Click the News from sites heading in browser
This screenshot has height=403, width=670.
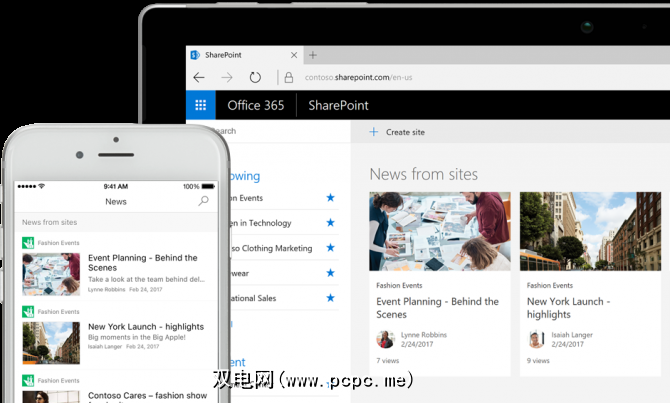423,174
